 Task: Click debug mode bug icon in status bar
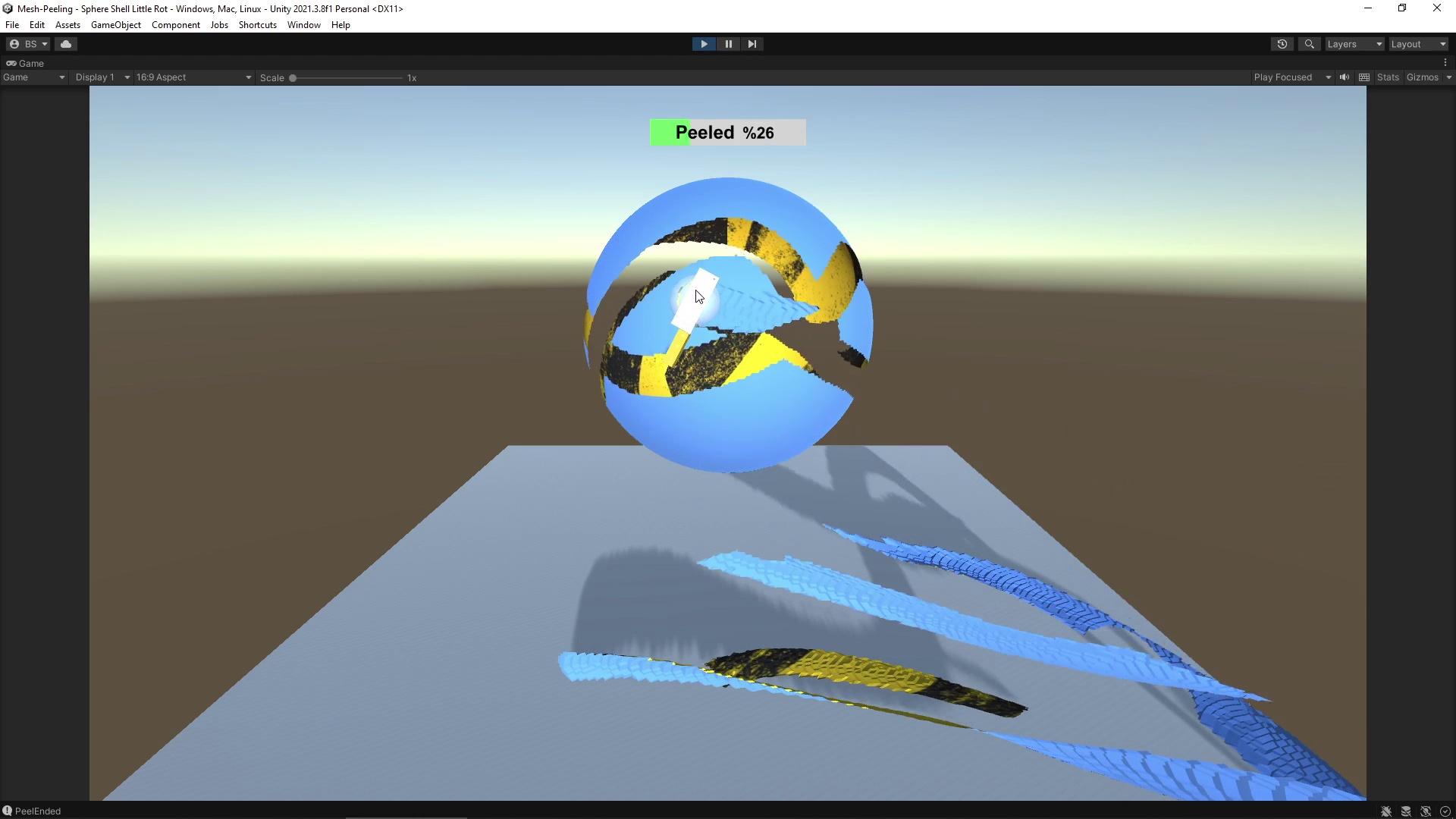tap(1386, 811)
